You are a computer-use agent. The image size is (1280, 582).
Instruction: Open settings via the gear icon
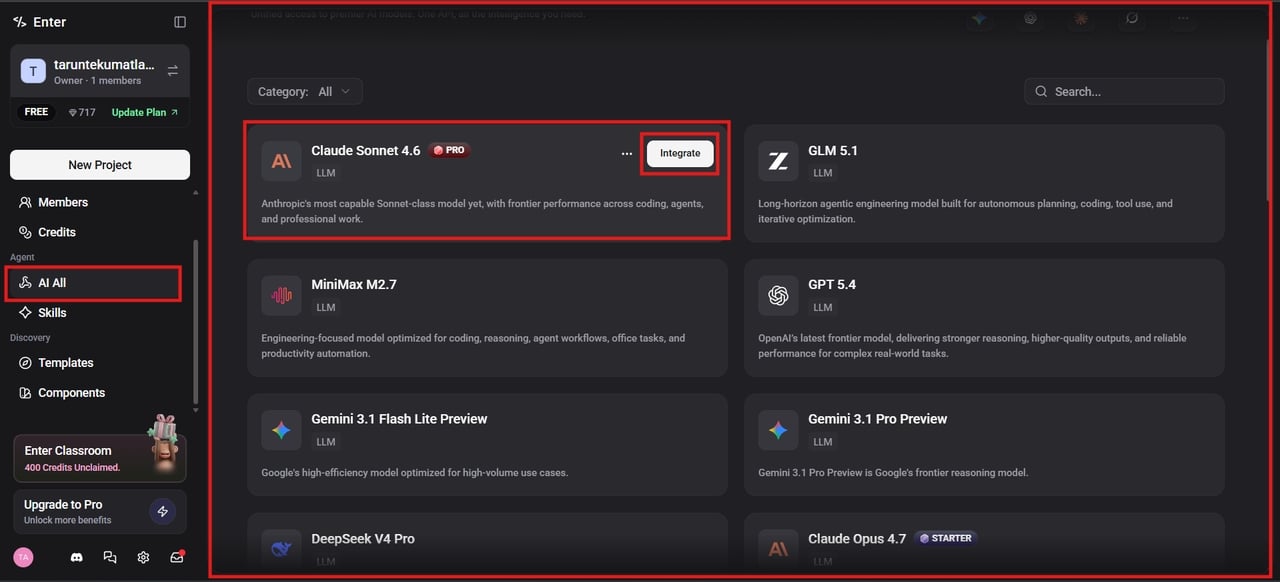pyautogui.click(x=144, y=557)
